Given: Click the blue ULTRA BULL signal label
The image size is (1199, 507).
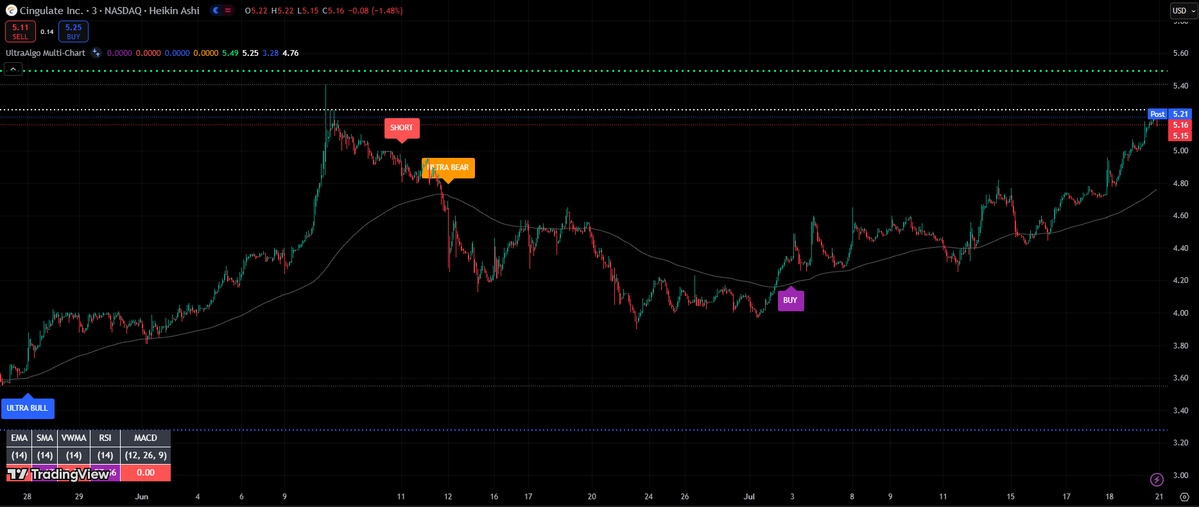Looking at the screenshot, I should click(x=28, y=408).
